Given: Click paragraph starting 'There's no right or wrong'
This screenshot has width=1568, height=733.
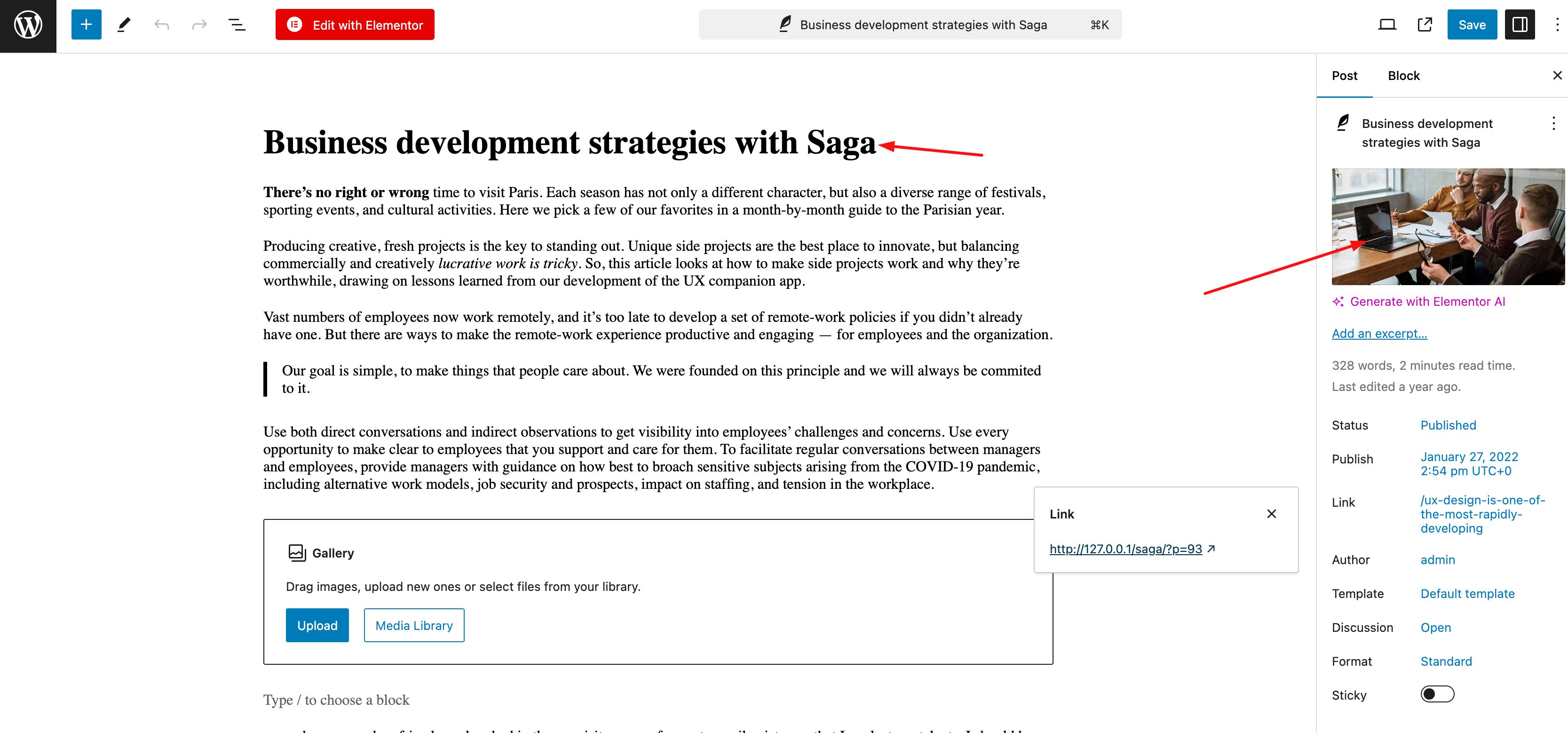Looking at the screenshot, I should (x=658, y=201).
